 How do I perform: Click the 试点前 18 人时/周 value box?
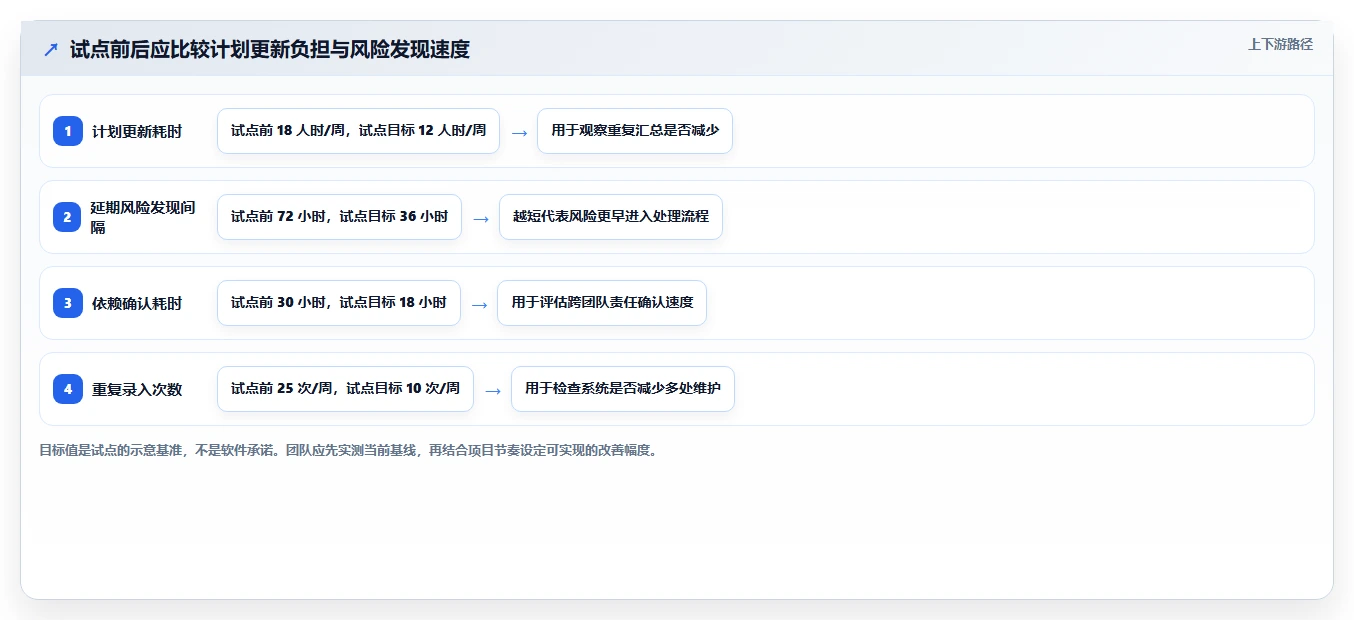[x=358, y=131]
